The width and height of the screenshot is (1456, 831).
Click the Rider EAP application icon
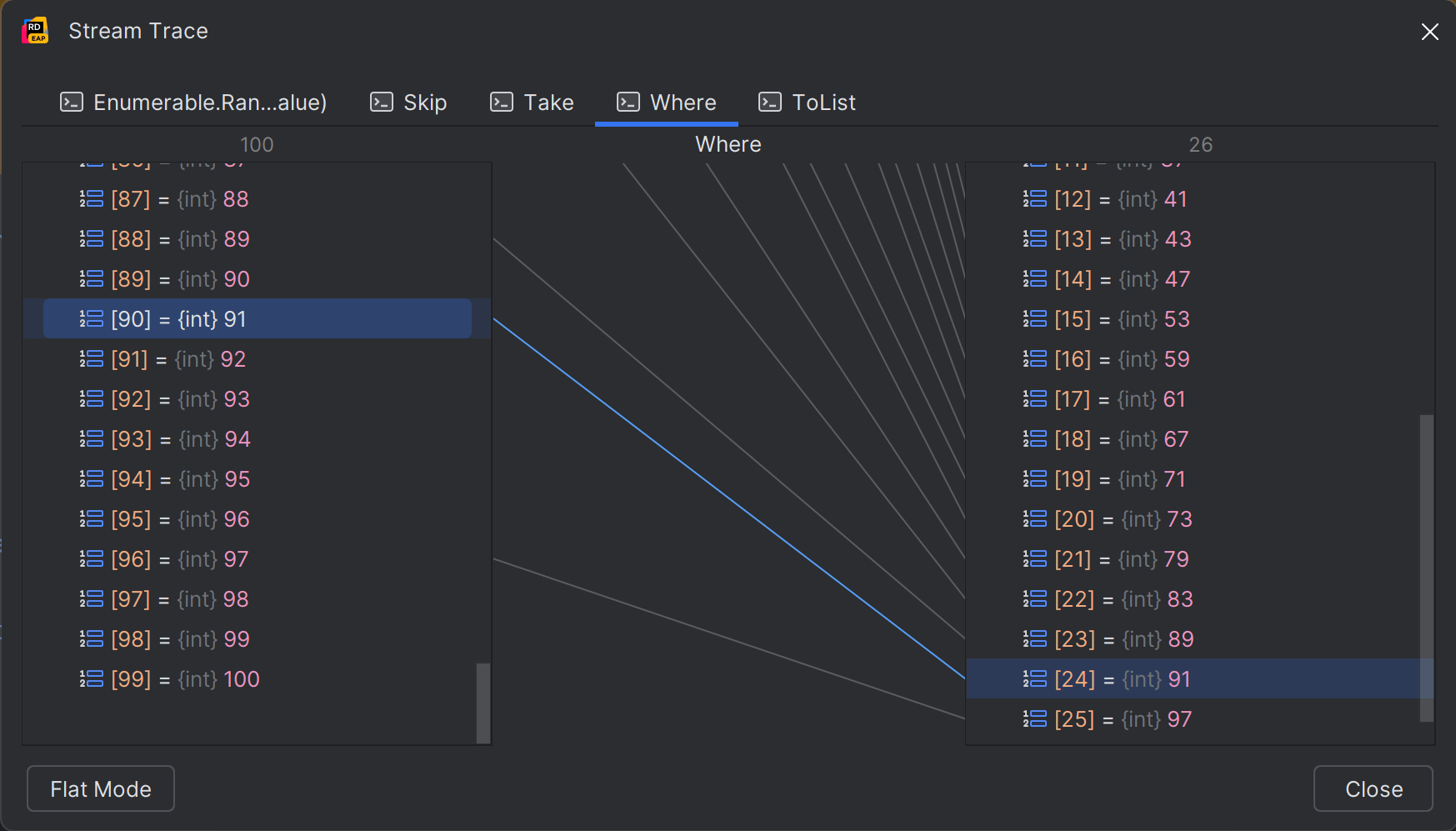point(35,31)
